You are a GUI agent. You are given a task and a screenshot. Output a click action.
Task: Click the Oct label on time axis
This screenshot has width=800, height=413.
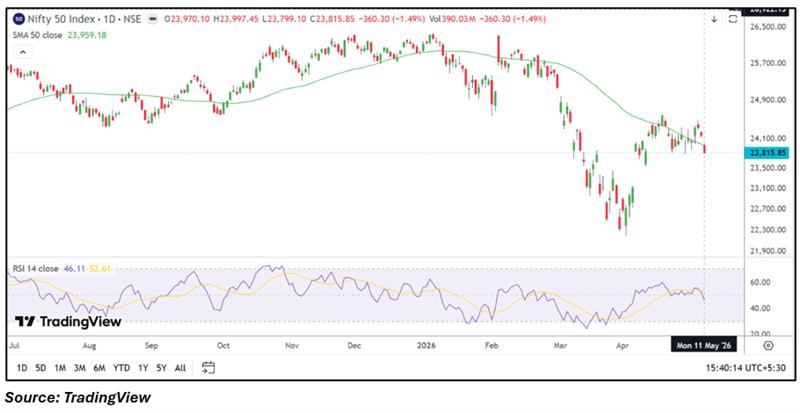click(x=223, y=346)
